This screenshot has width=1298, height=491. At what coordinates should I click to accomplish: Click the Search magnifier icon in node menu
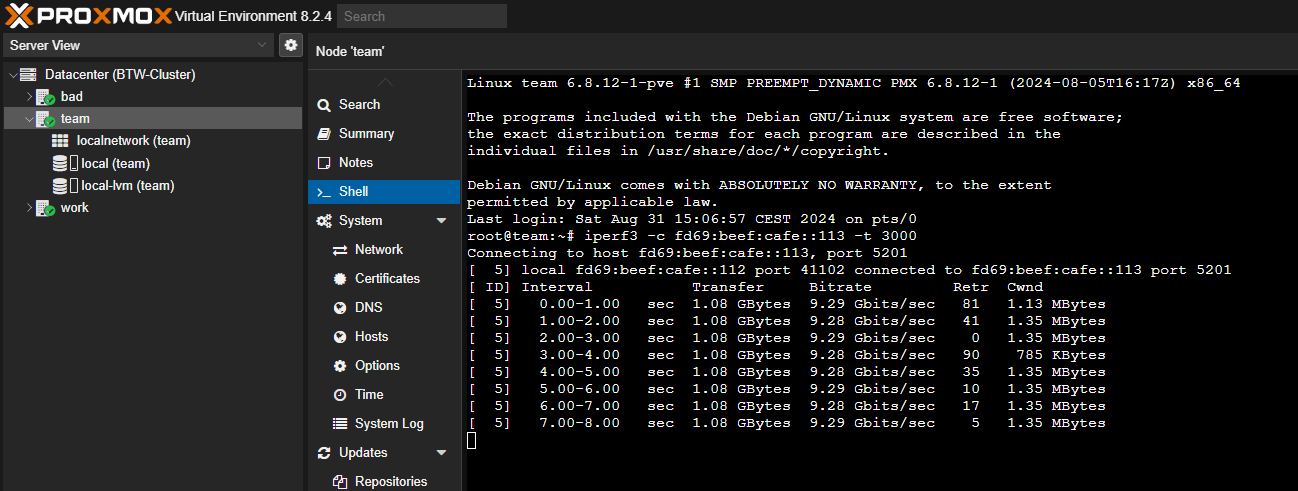pyautogui.click(x=323, y=105)
